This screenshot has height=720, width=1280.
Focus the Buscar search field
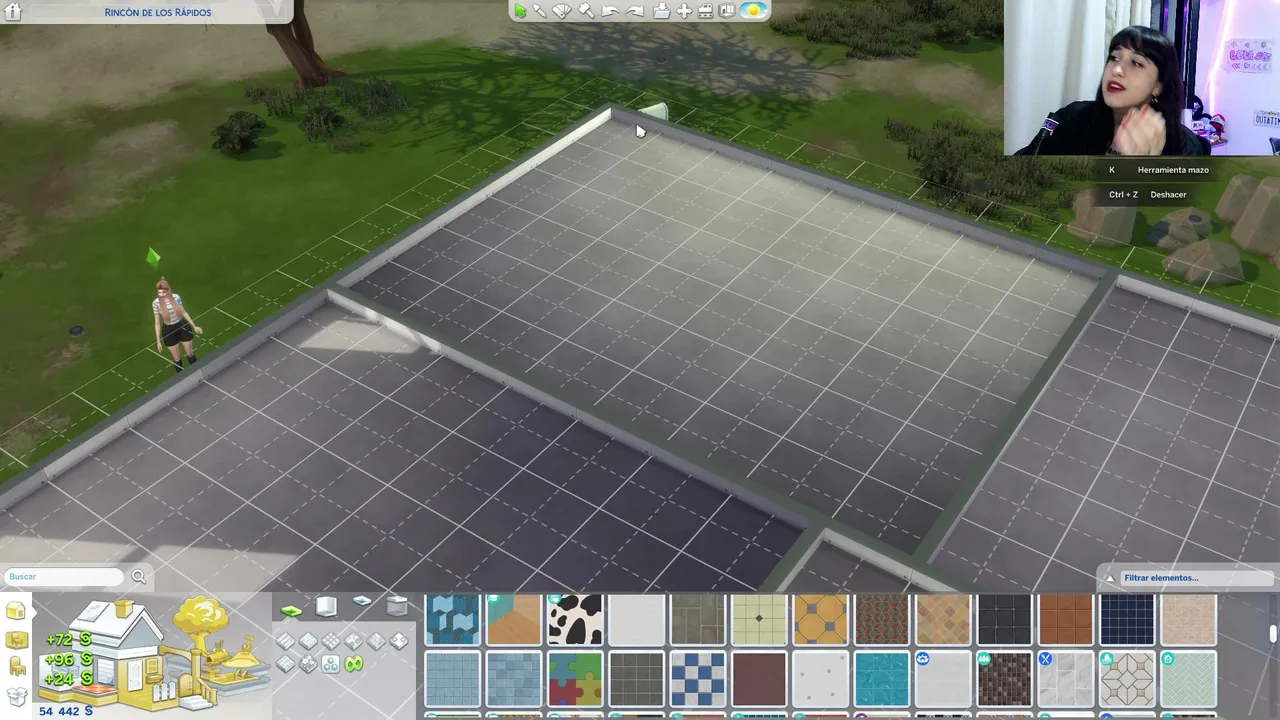point(64,577)
